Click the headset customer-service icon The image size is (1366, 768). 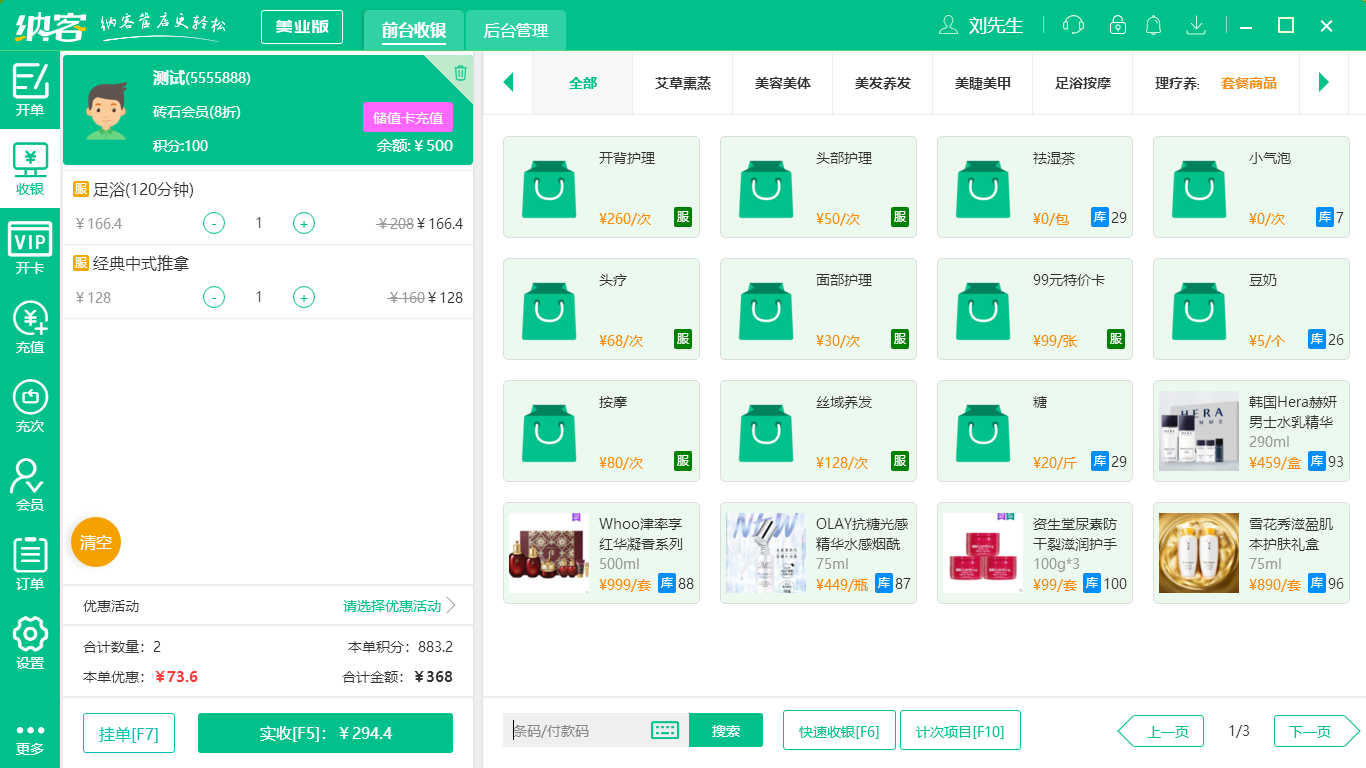tap(1072, 25)
